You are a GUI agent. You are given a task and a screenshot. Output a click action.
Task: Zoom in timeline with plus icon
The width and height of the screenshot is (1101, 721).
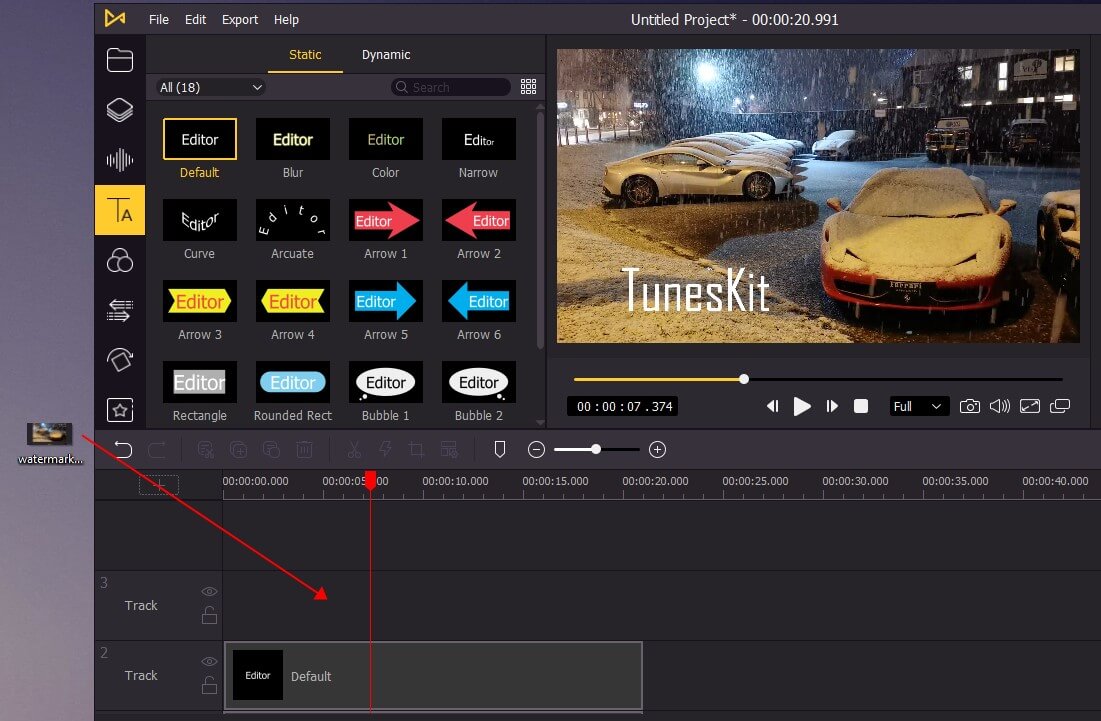(657, 449)
